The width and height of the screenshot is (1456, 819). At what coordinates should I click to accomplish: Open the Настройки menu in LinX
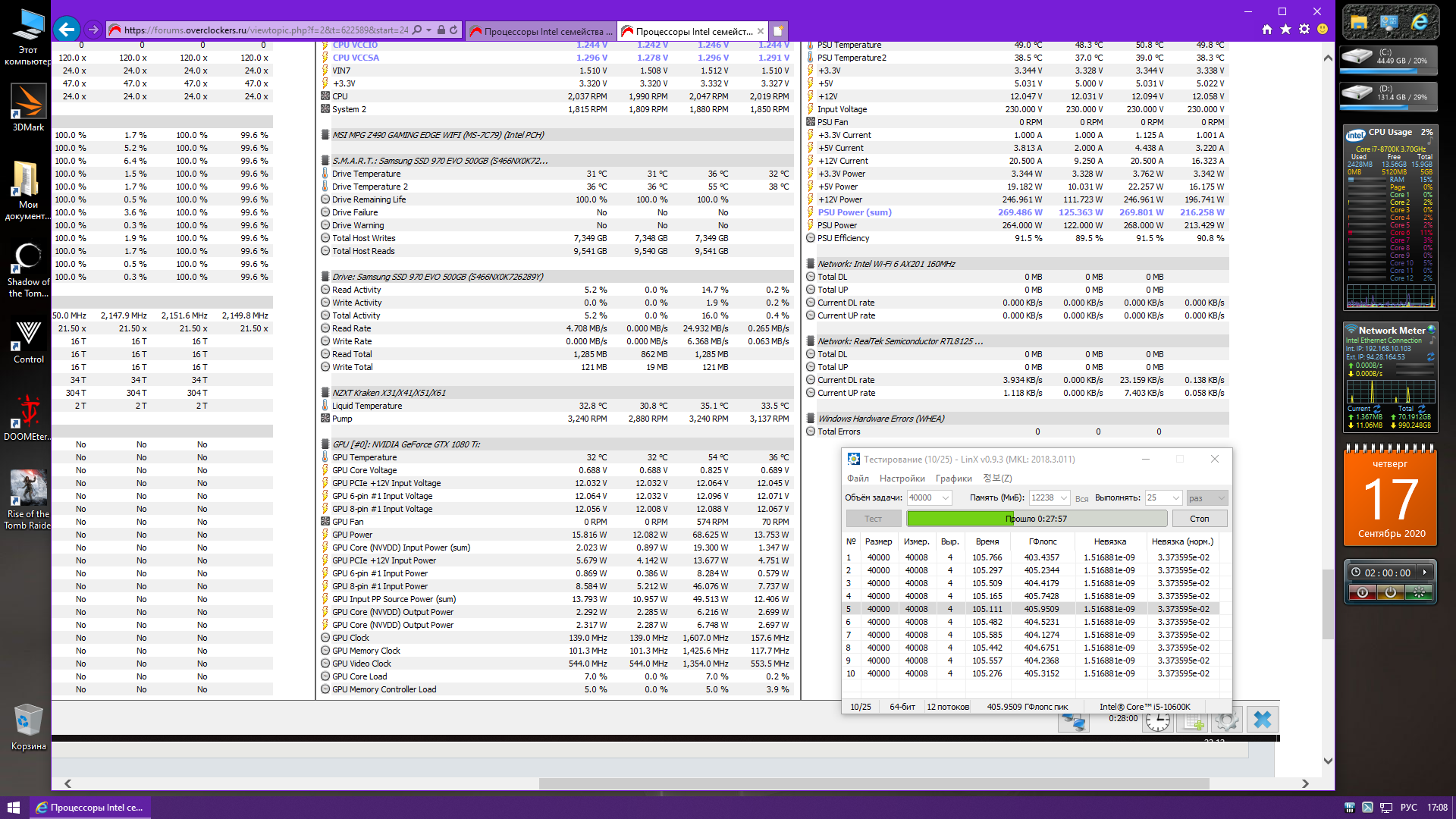(x=902, y=479)
